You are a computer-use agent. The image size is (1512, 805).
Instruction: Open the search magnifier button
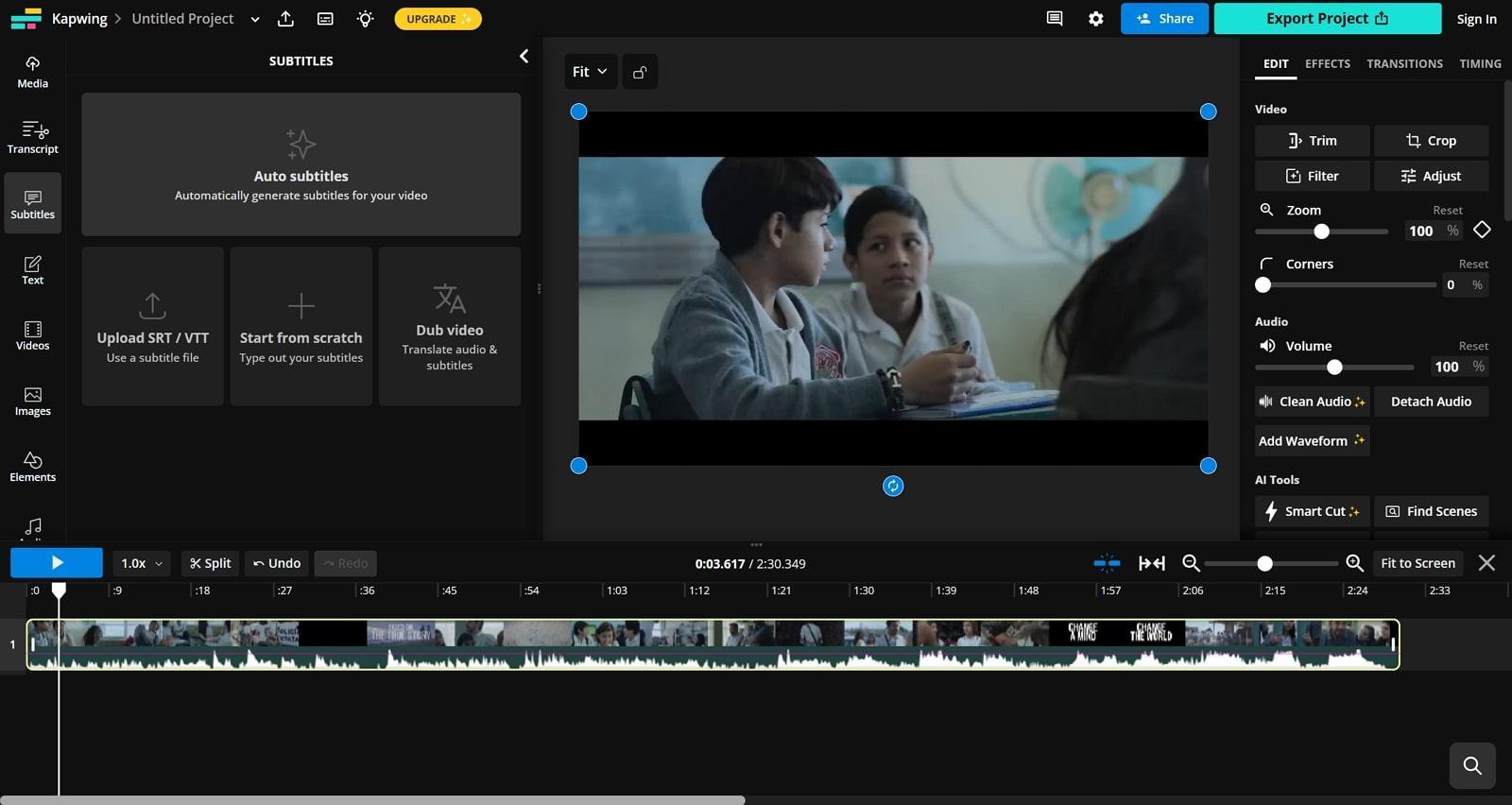click(1472, 765)
